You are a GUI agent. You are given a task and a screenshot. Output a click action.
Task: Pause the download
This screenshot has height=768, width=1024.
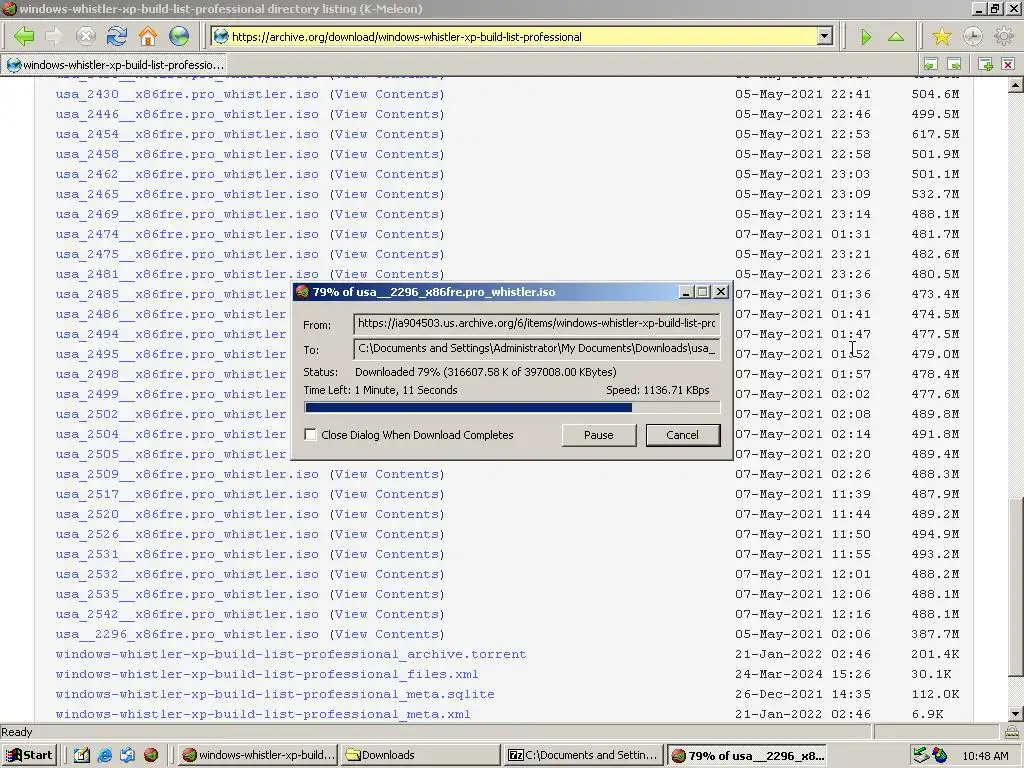tap(599, 435)
